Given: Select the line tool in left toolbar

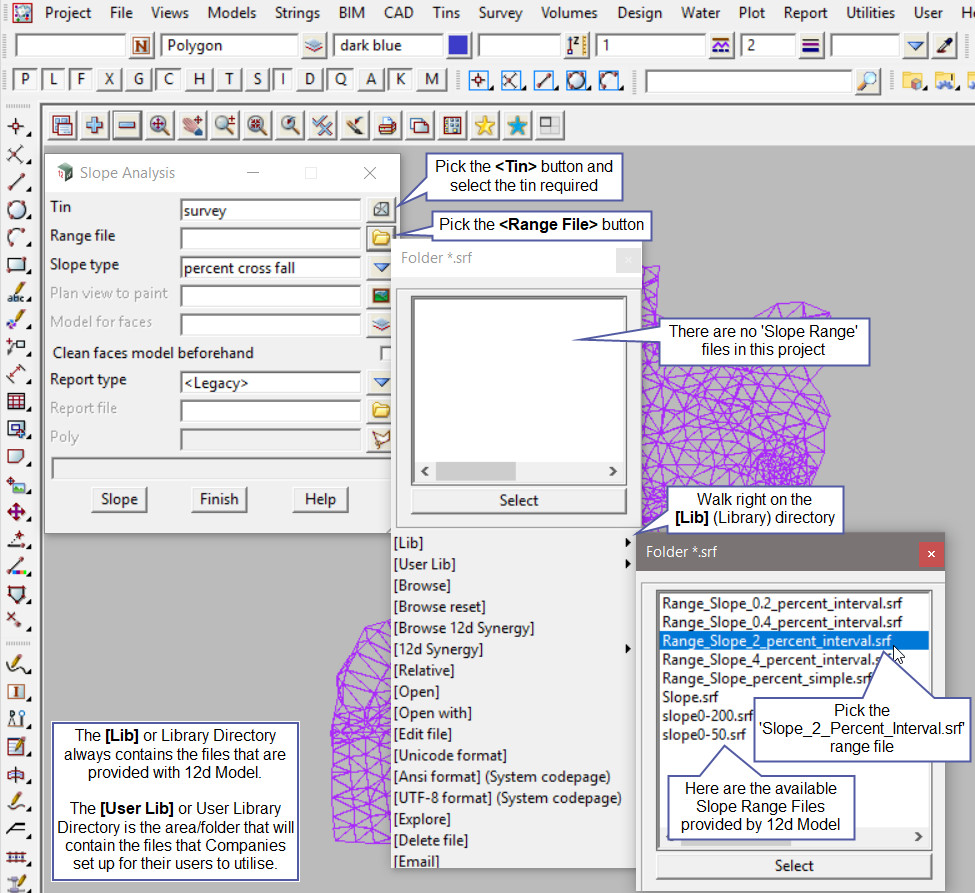Looking at the screenshot, I should coord(16,182).
